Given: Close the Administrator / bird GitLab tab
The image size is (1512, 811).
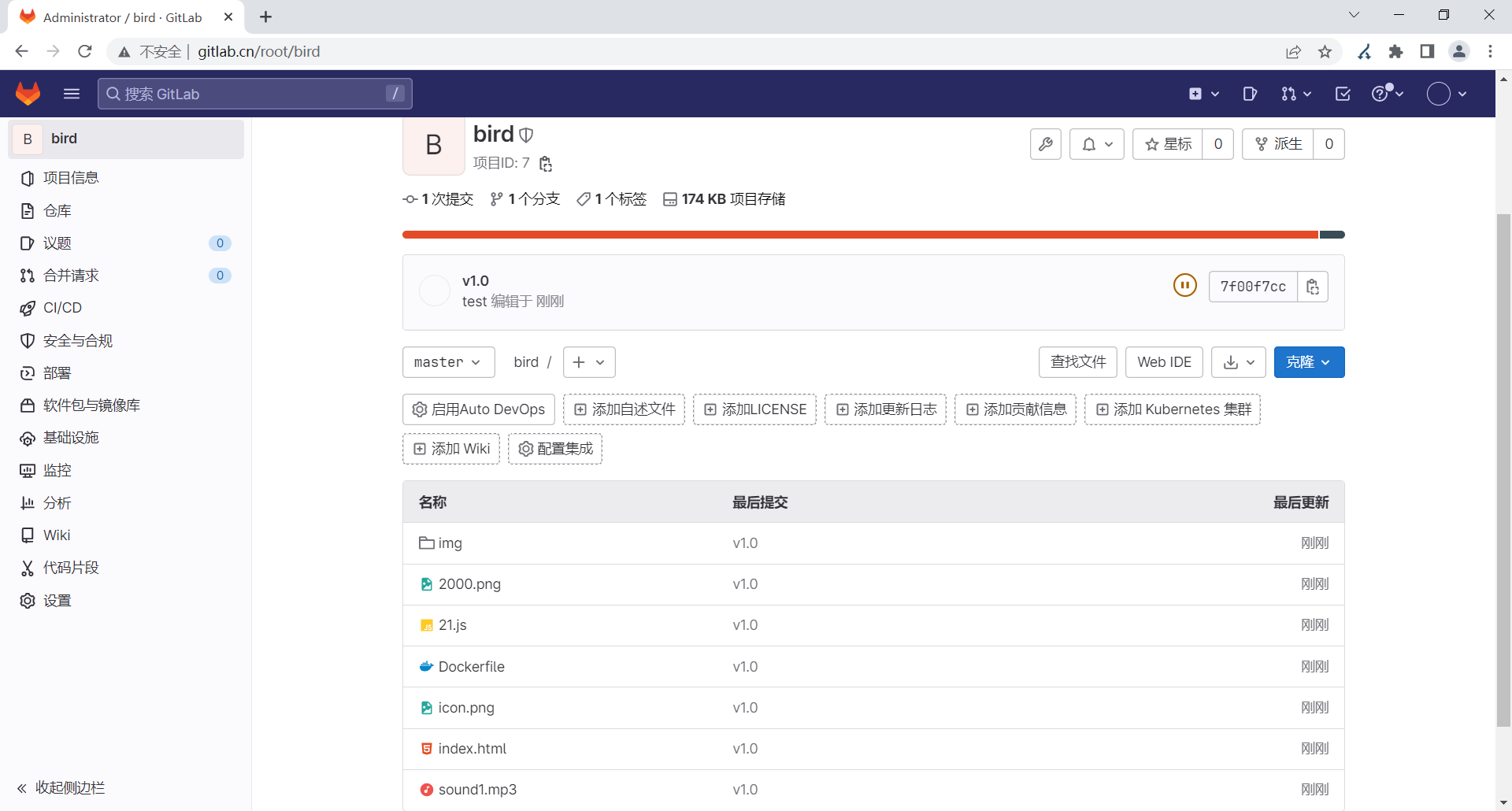Looking at the screenshot, I should (228, 17).
